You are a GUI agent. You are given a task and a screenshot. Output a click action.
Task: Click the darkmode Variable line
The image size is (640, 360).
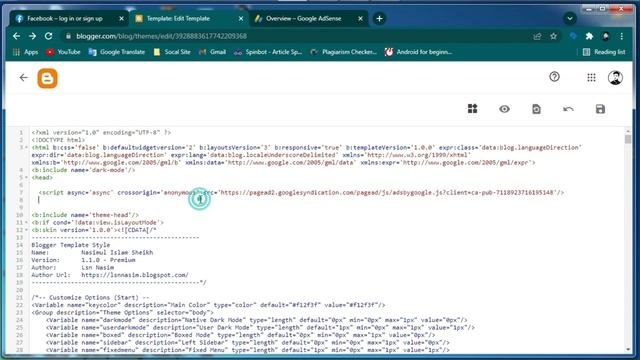click(x=256, y=320)
